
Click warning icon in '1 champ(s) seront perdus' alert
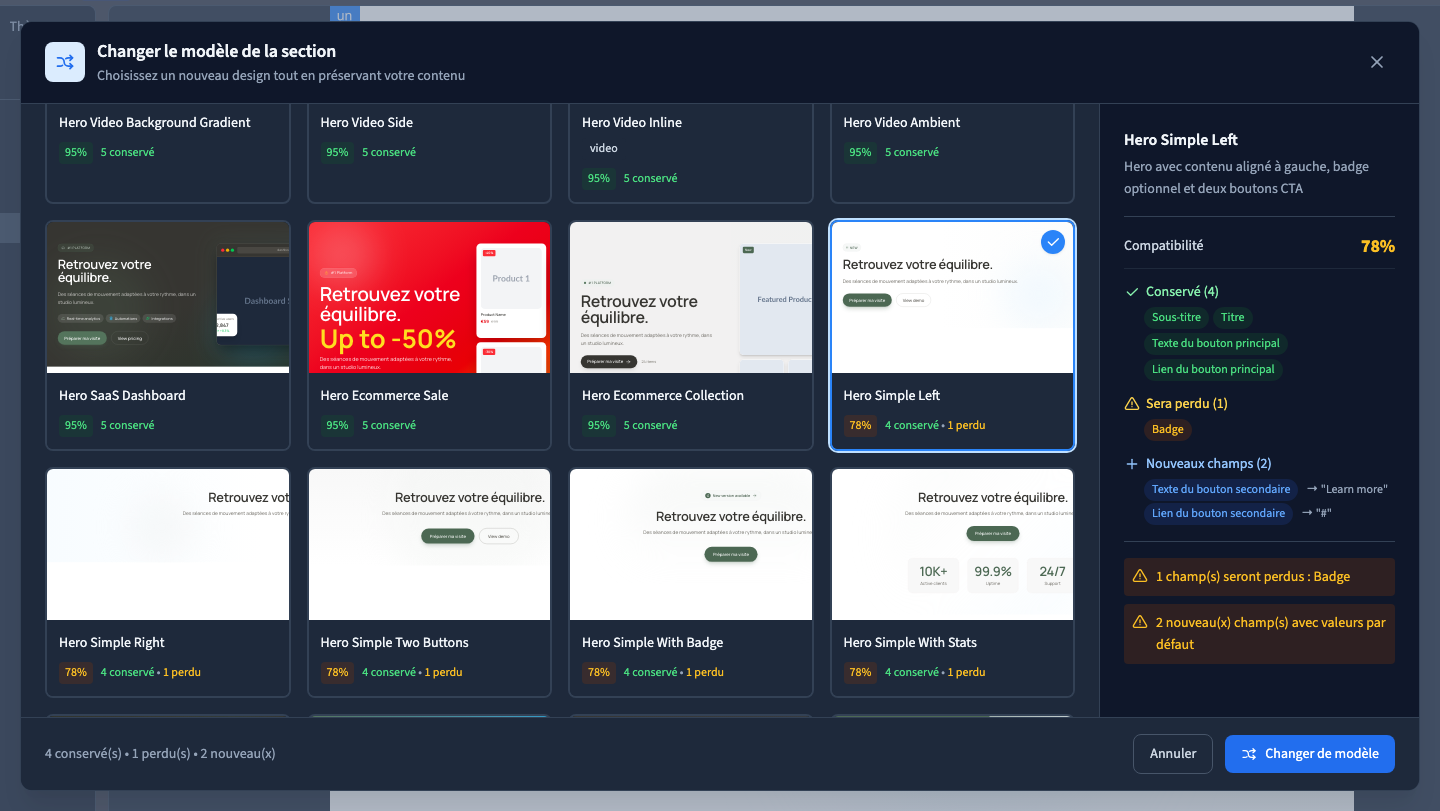pyautogui.click(x=1140, y=576)
